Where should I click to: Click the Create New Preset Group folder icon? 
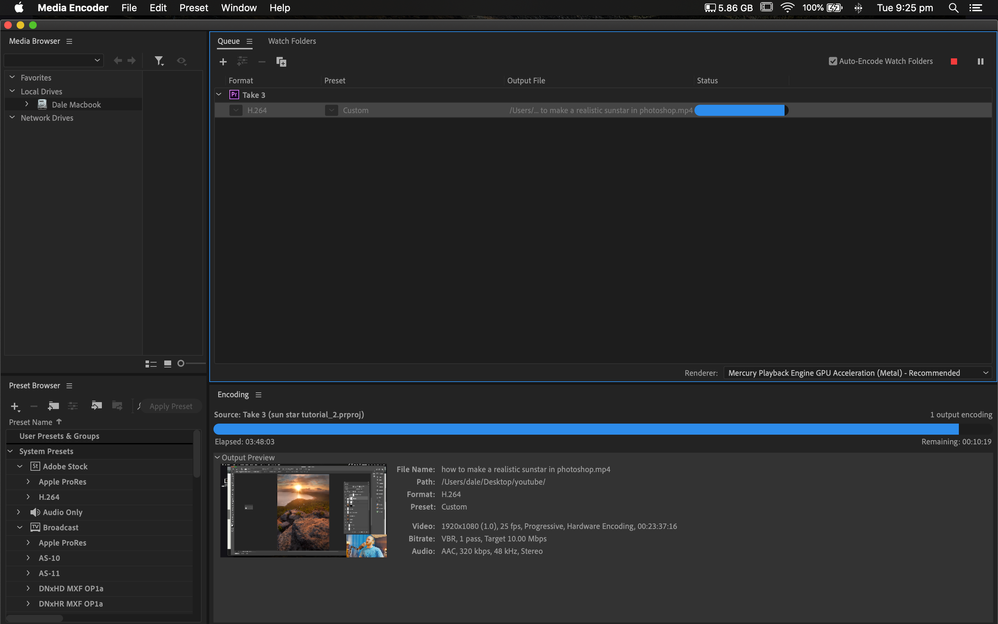(x=53, y=406)
